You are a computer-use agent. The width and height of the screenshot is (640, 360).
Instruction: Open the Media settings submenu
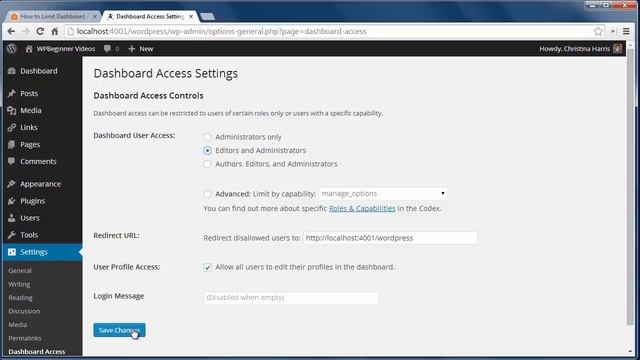pyautogui.click(x=18, y=324)
